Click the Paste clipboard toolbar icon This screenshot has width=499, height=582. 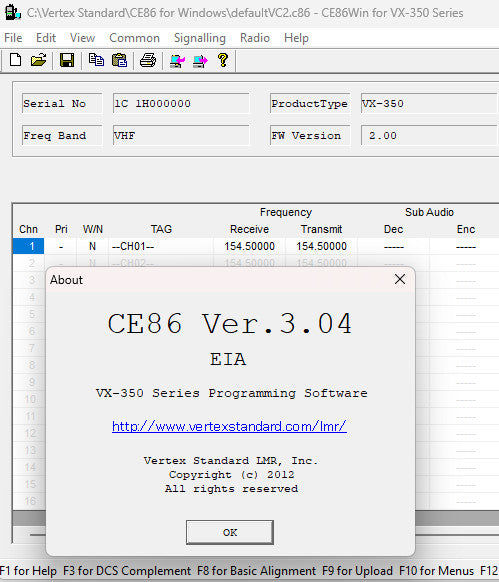(119, 60)
